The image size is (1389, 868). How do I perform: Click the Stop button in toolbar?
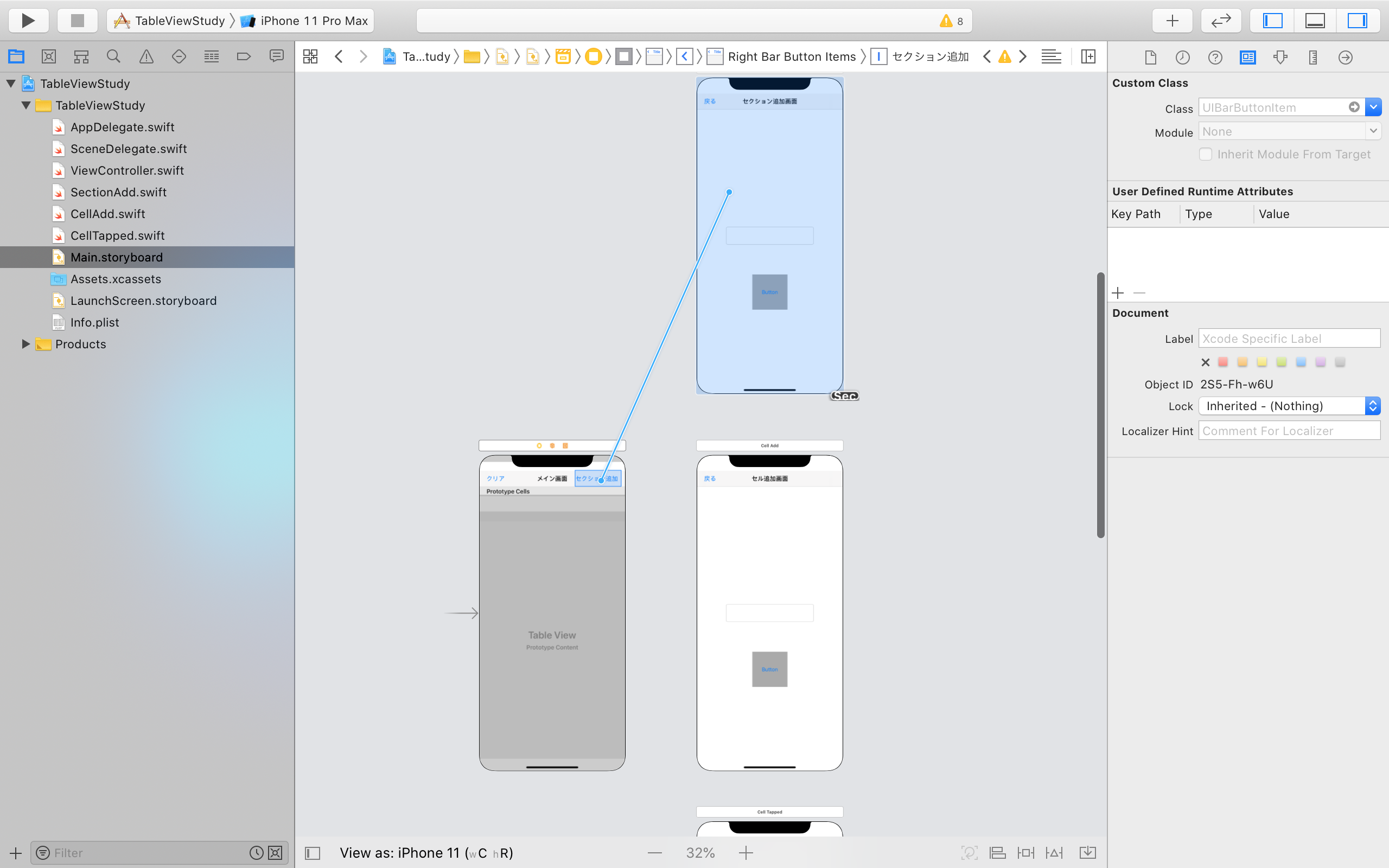pos(77,21)
